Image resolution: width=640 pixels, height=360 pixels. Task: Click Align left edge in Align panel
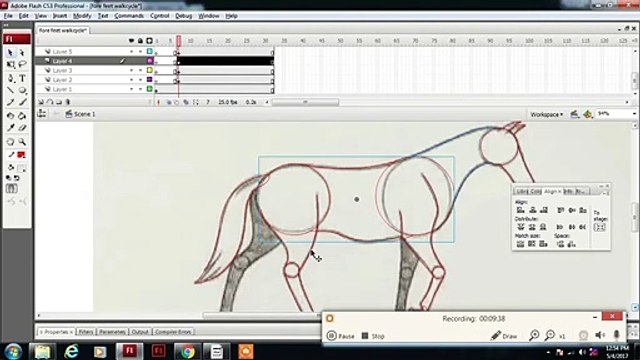[x=520, y=210]
